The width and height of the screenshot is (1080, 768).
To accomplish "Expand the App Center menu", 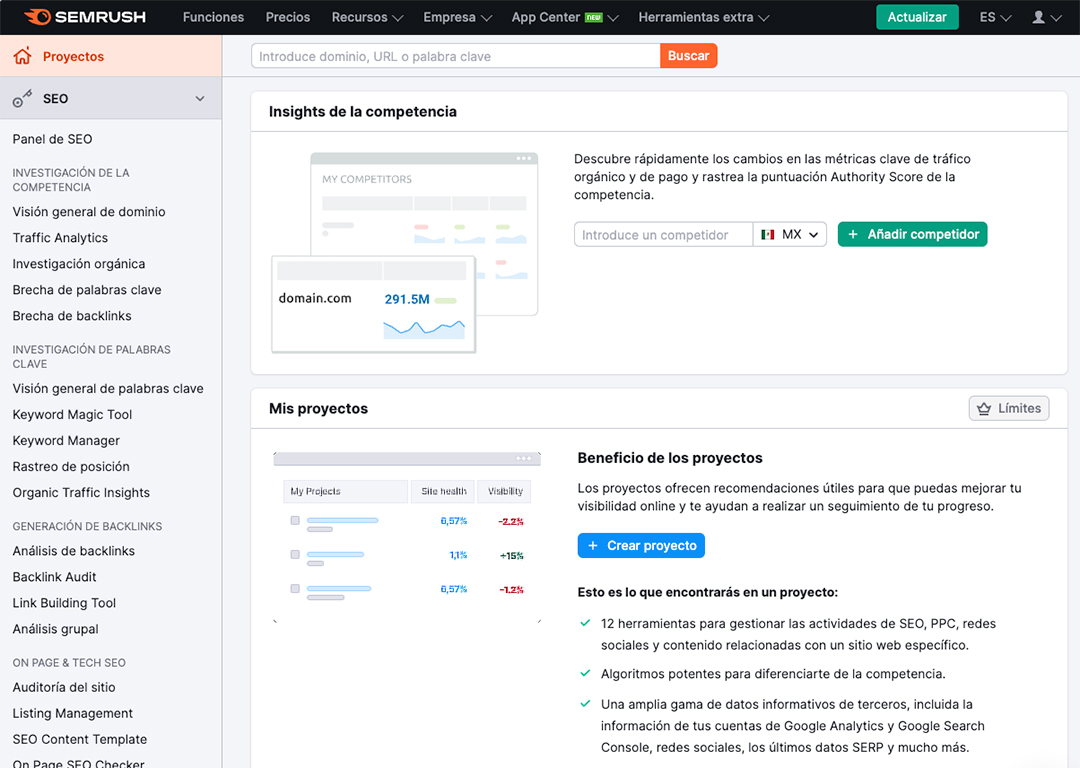I will [565, 17].
